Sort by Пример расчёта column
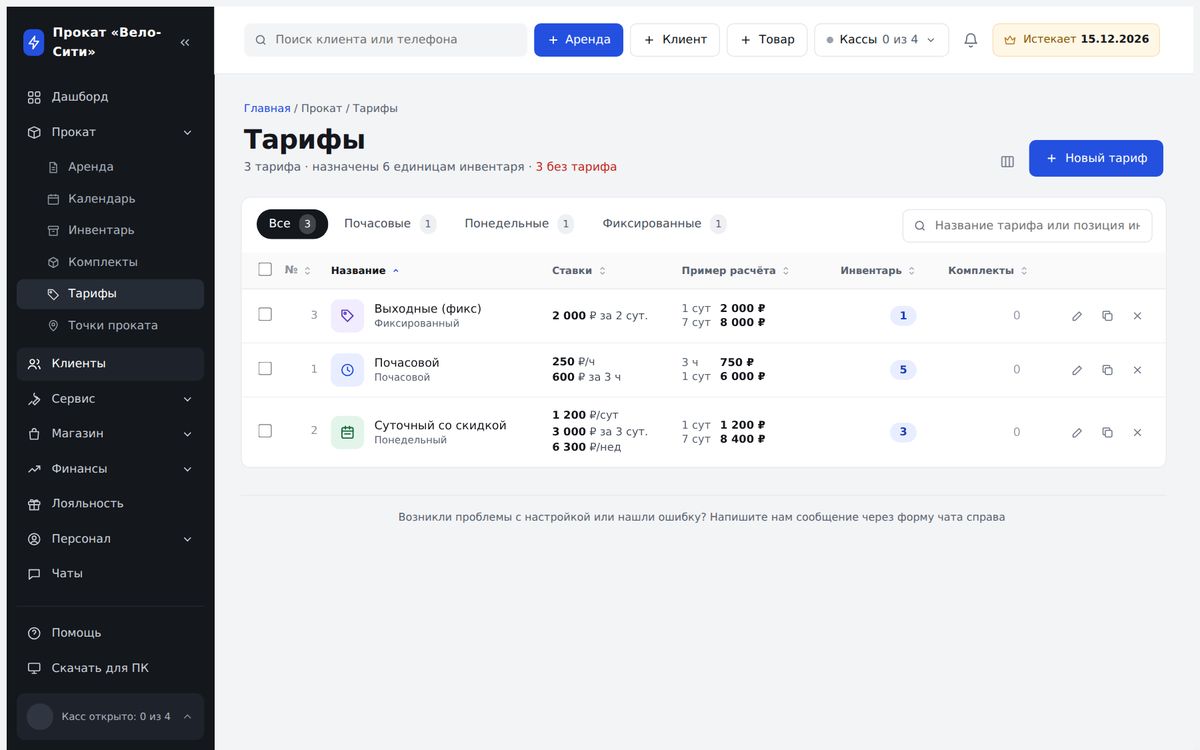The height and width of the screenshot is (750, 1200). pos(736,271)
